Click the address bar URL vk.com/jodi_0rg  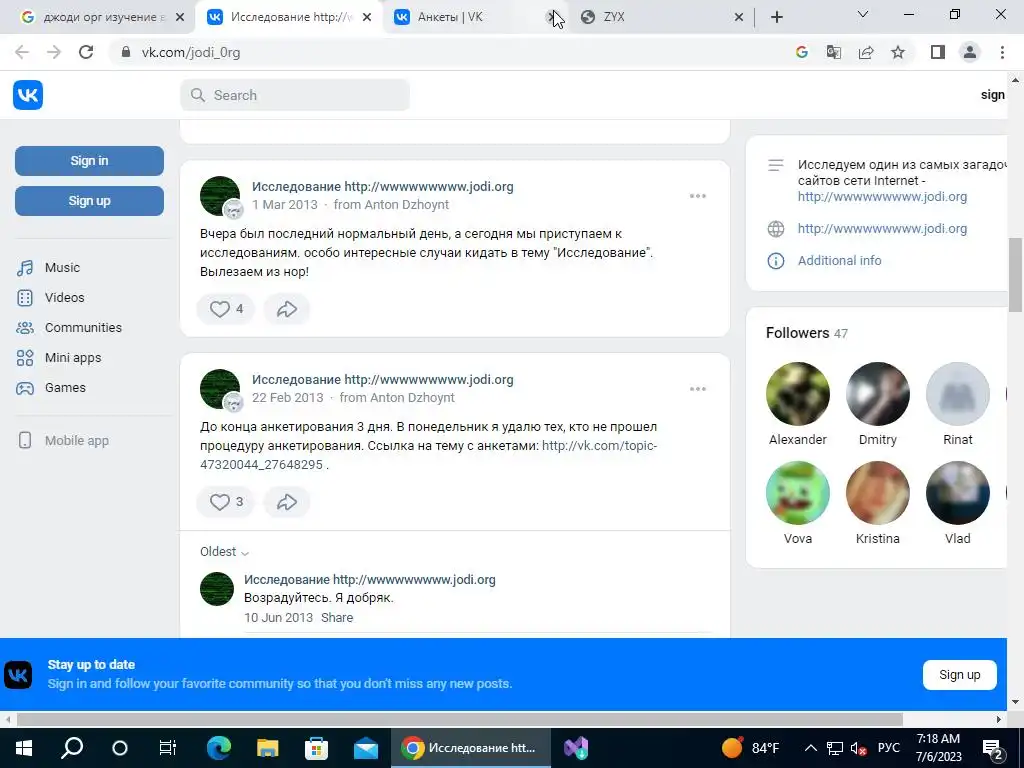click(191, 52)
